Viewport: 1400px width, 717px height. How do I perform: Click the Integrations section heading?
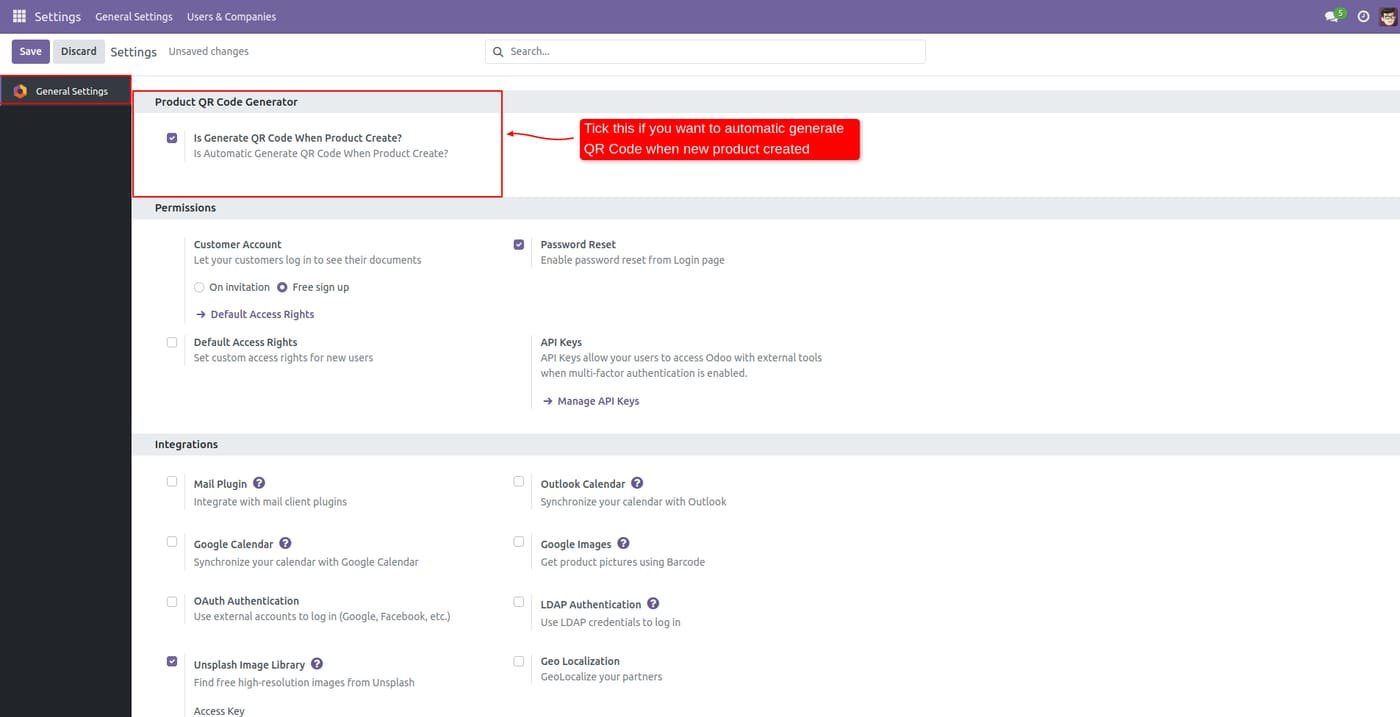click(x=186, y=444)
